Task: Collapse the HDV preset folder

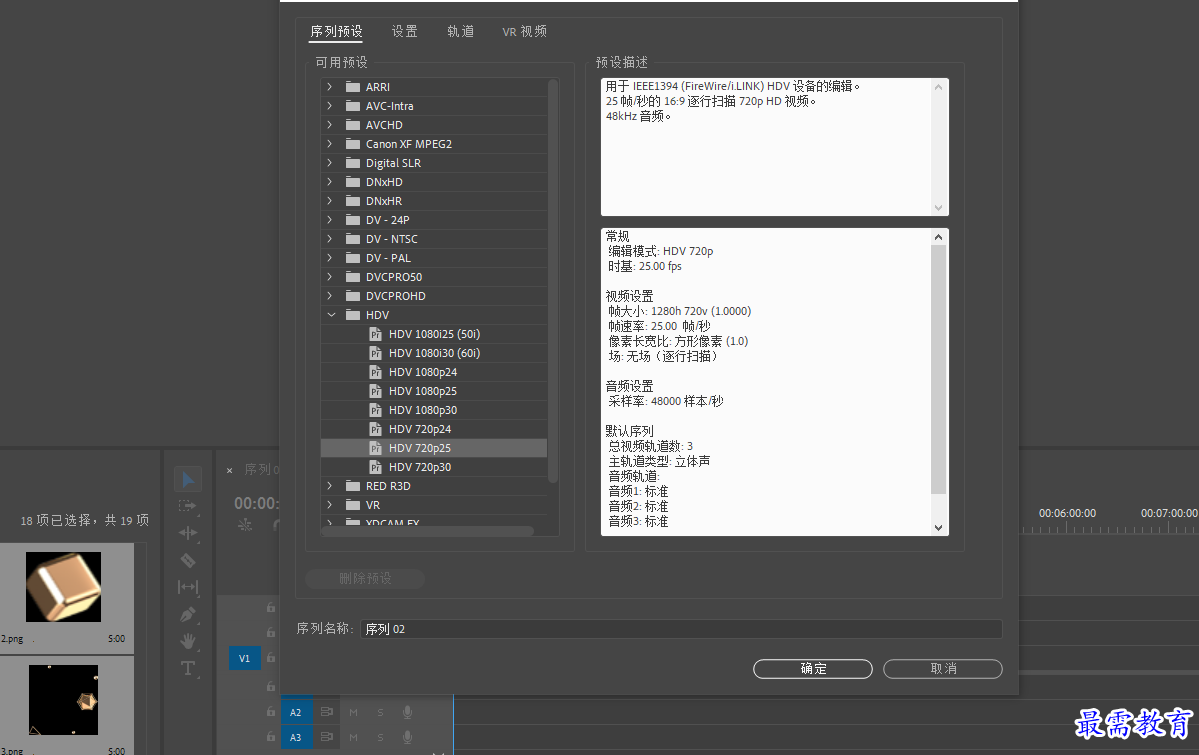Action: [331, 315]
